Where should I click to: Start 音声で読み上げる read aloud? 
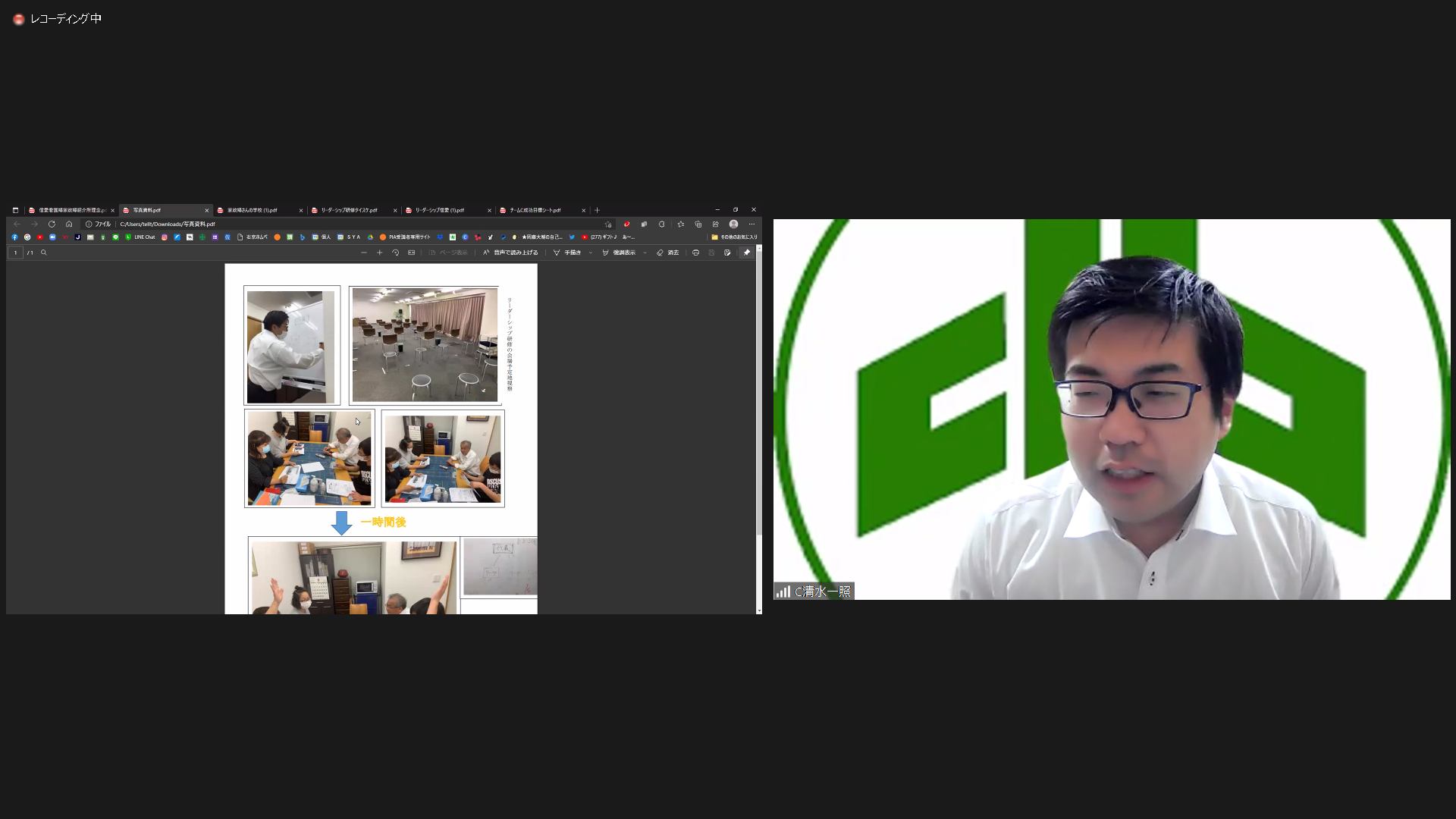click(x=510, y=253)
